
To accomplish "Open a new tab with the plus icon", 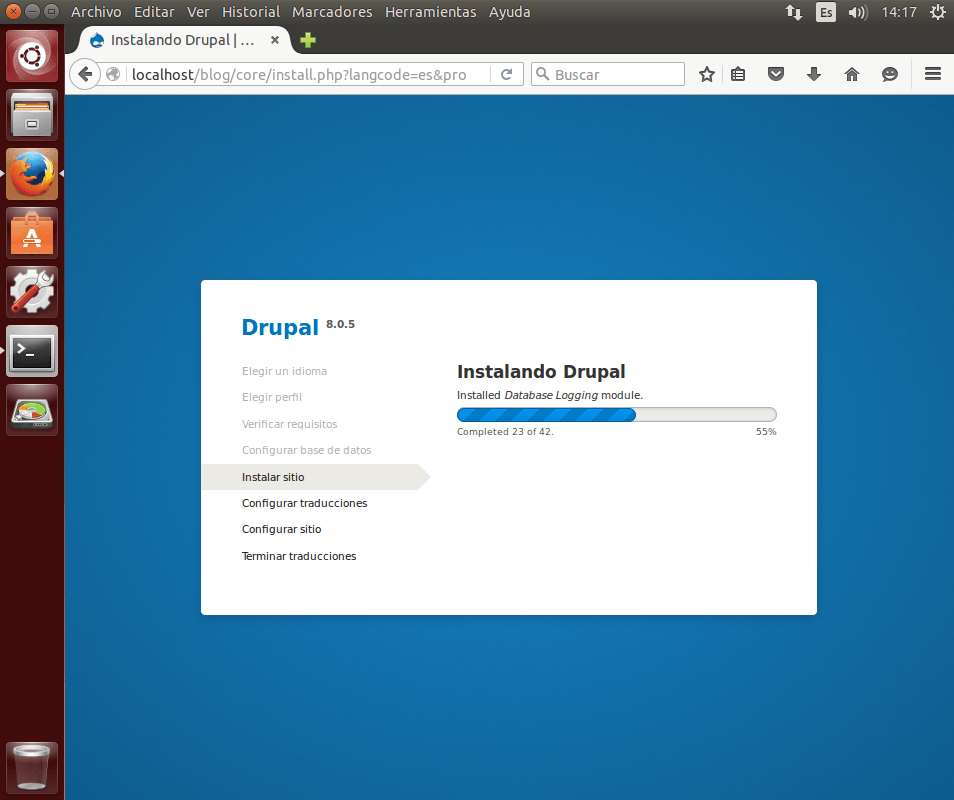I will coord(308,40).
